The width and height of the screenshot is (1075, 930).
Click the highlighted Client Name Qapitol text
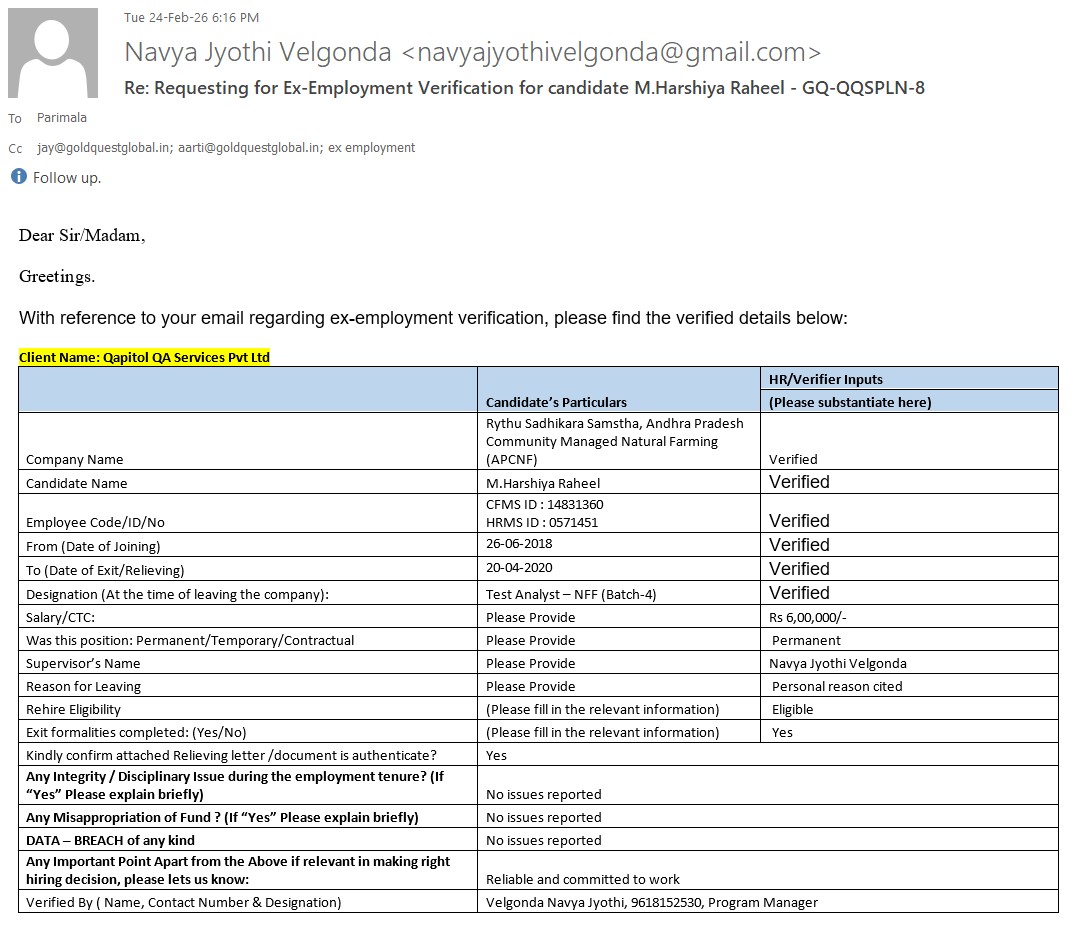[144, 357]
